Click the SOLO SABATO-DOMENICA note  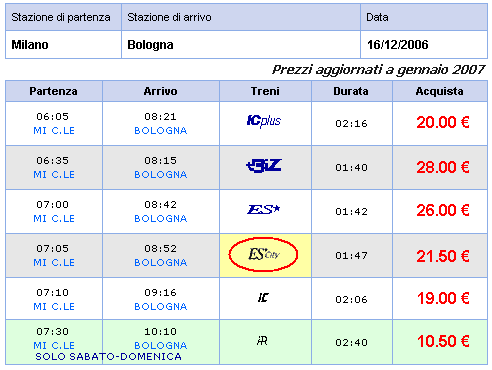click(x=109, y=357)
